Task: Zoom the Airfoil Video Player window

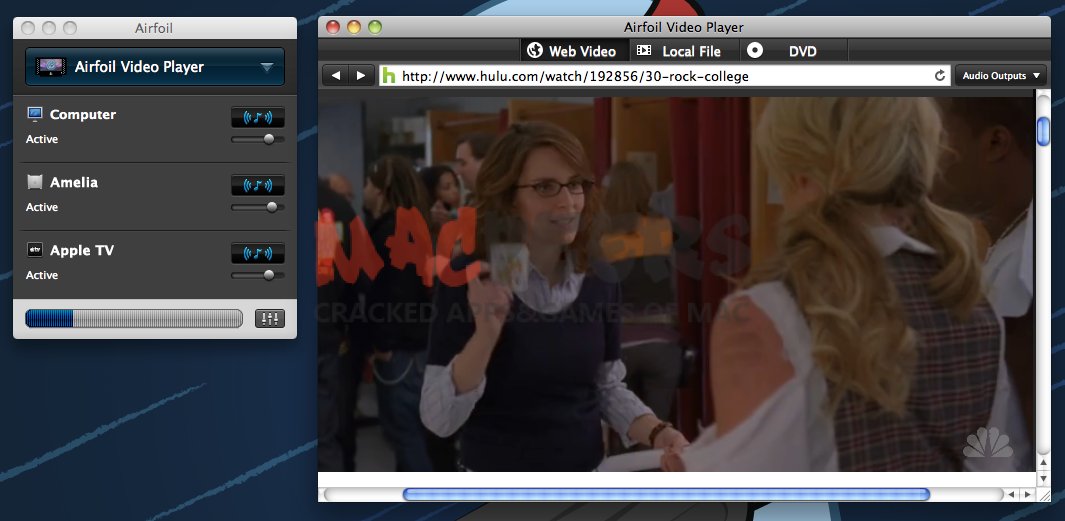Action: pyautogui.click(x=375, y=27)
